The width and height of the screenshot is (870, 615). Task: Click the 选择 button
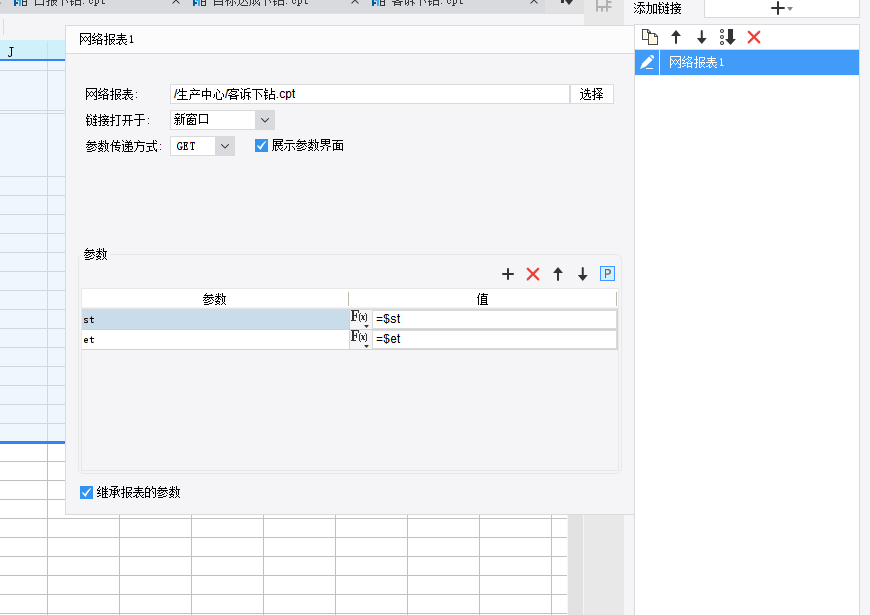click(x=591, y=94)
